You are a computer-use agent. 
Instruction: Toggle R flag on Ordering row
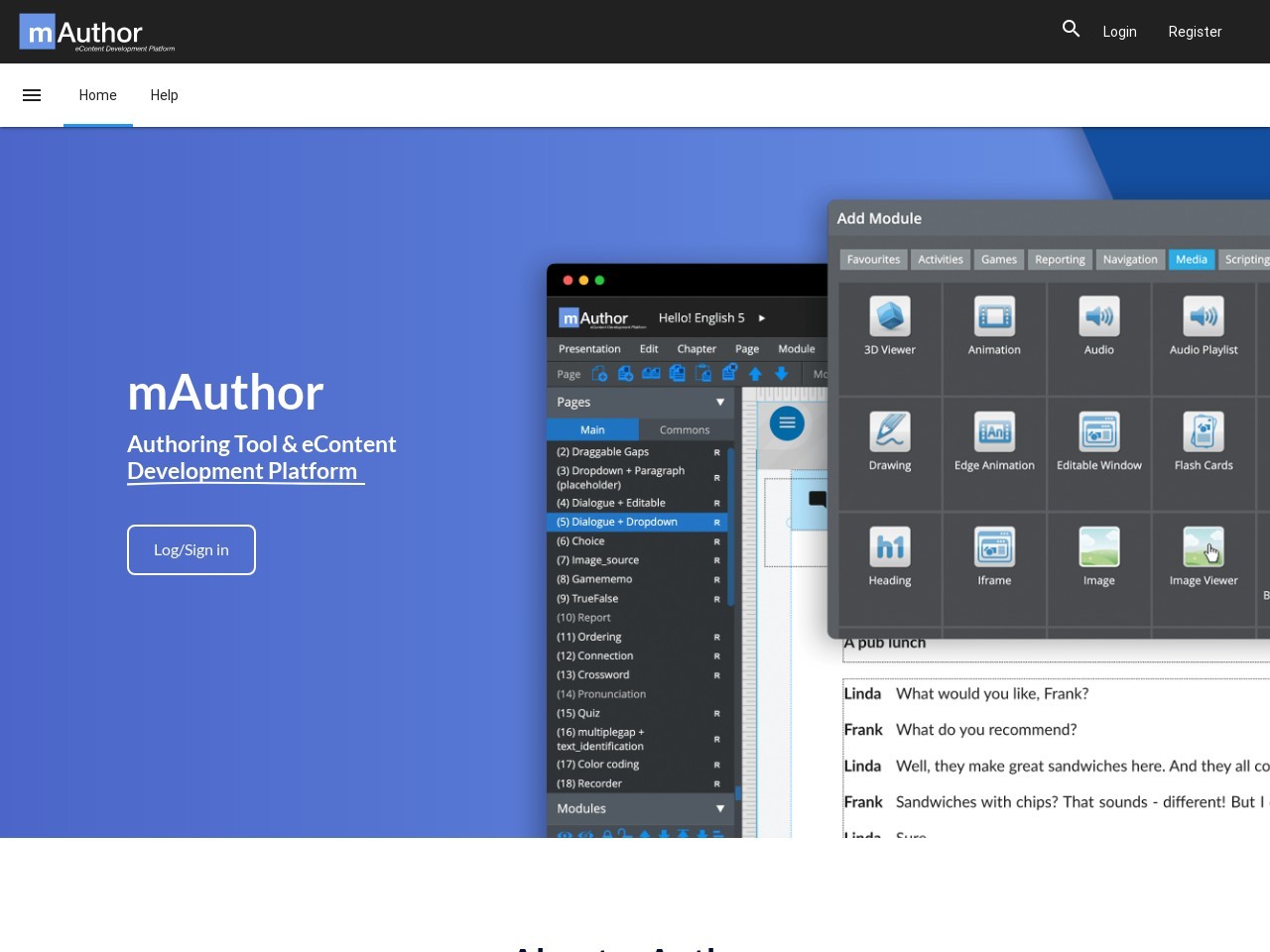pos(716,638)
